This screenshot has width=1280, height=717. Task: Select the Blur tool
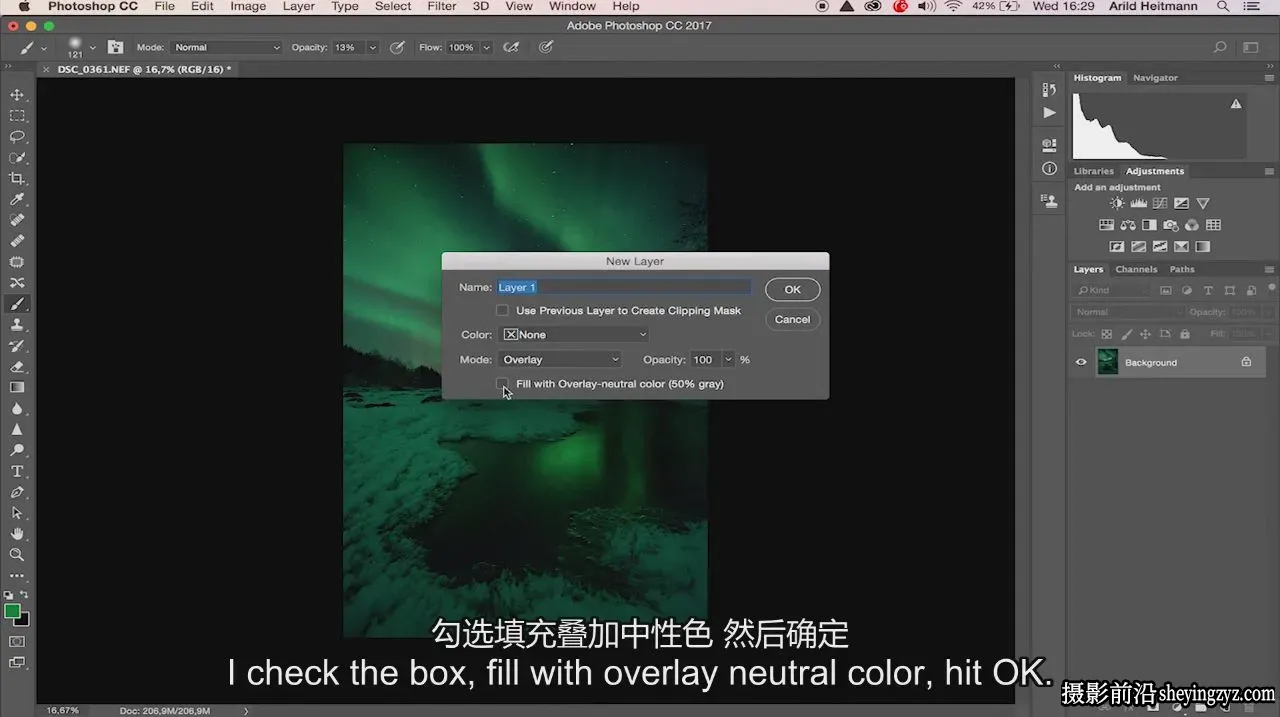click(17, 409)
